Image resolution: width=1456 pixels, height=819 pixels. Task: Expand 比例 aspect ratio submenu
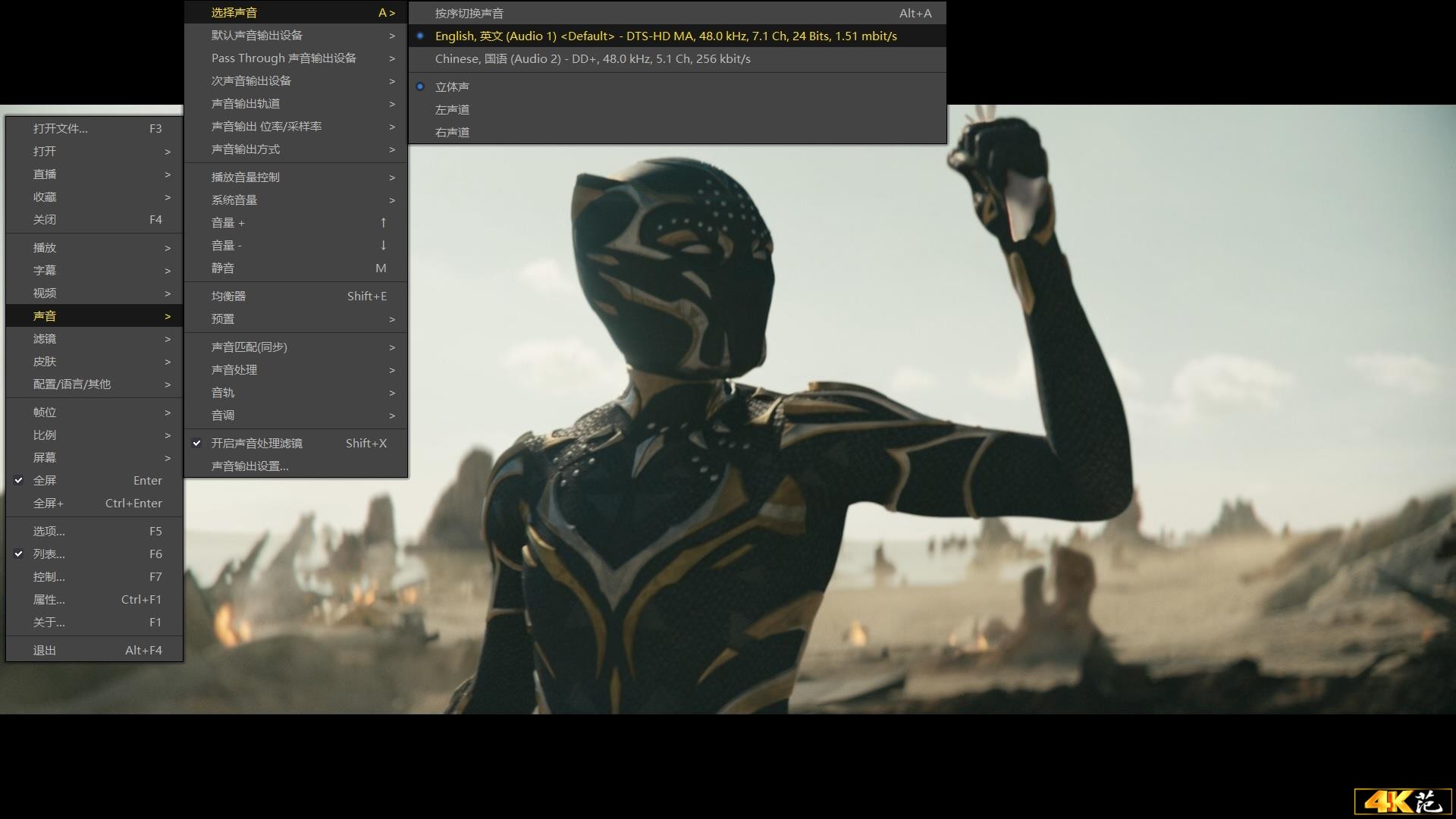coord(94,435)
